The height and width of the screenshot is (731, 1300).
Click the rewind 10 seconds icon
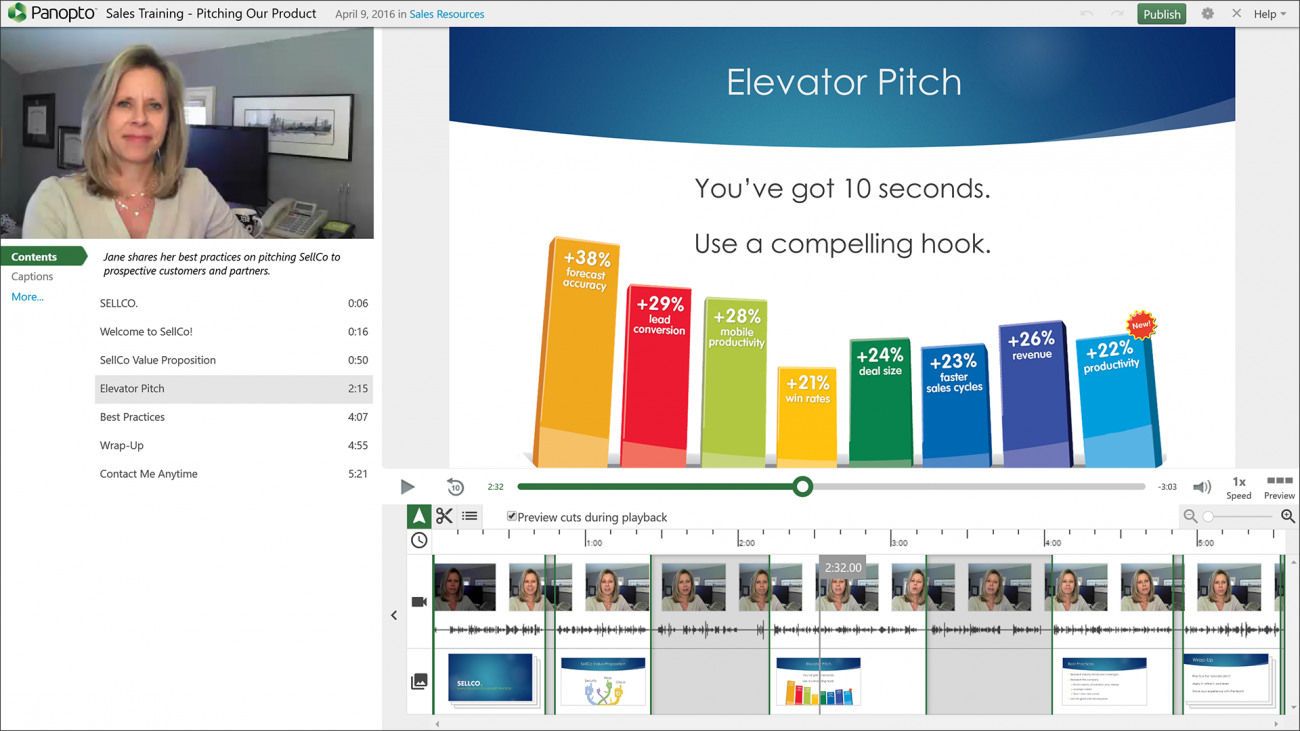coord(455,486)
